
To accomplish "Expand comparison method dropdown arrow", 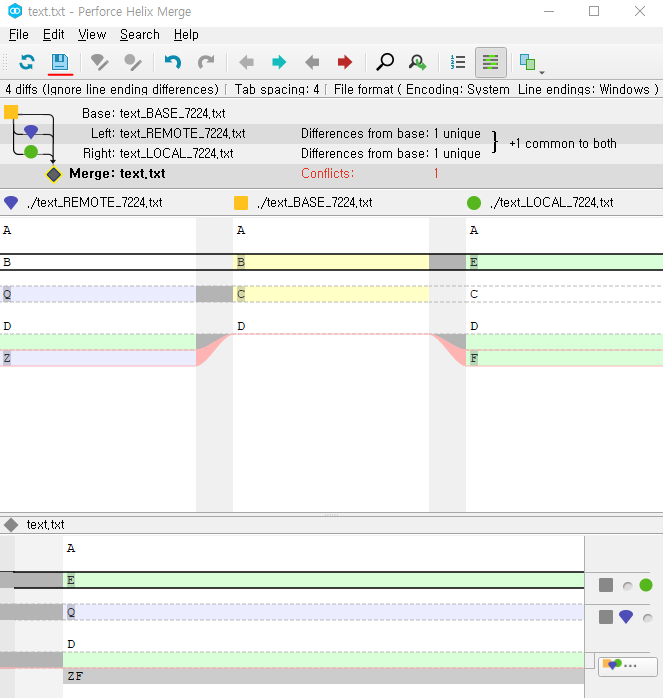I will (x=542, y=72).
